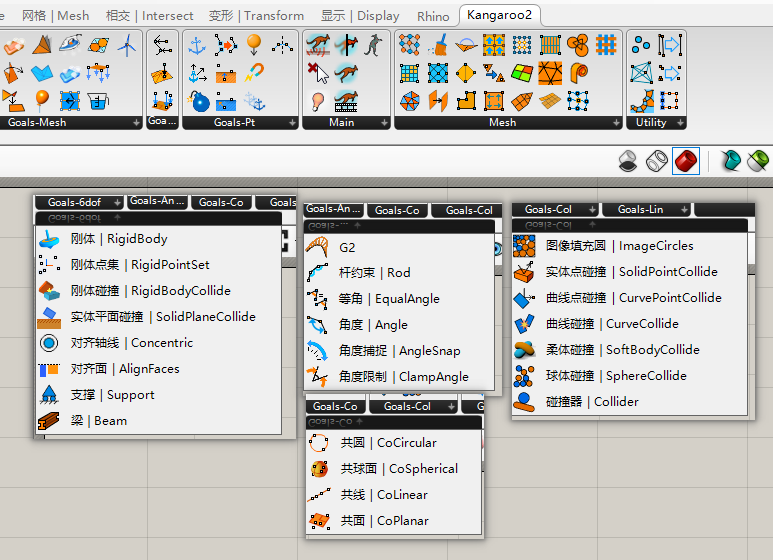Select the RigidBody component
Image resolution: width=773 pixels, height=560 pixels.
158,239
